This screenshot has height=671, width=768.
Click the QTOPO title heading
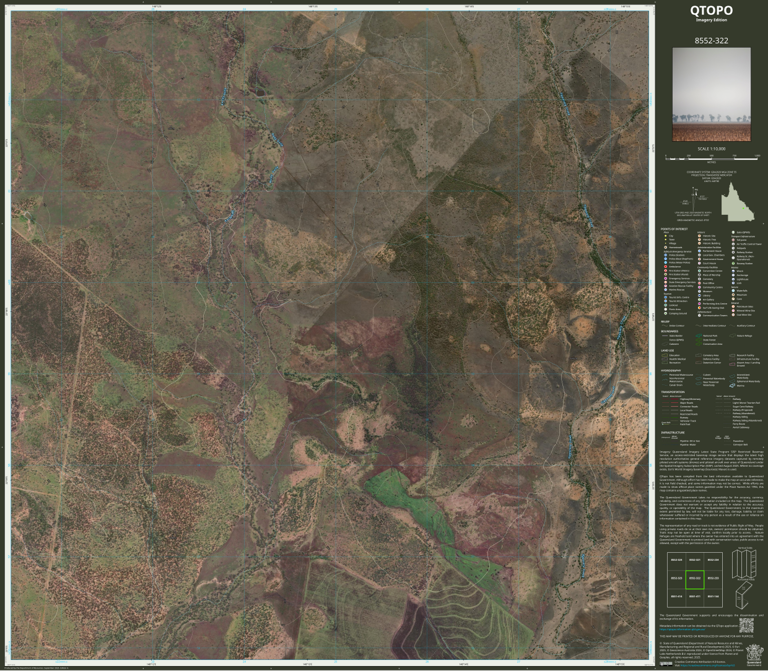click(x=711, y=10)
